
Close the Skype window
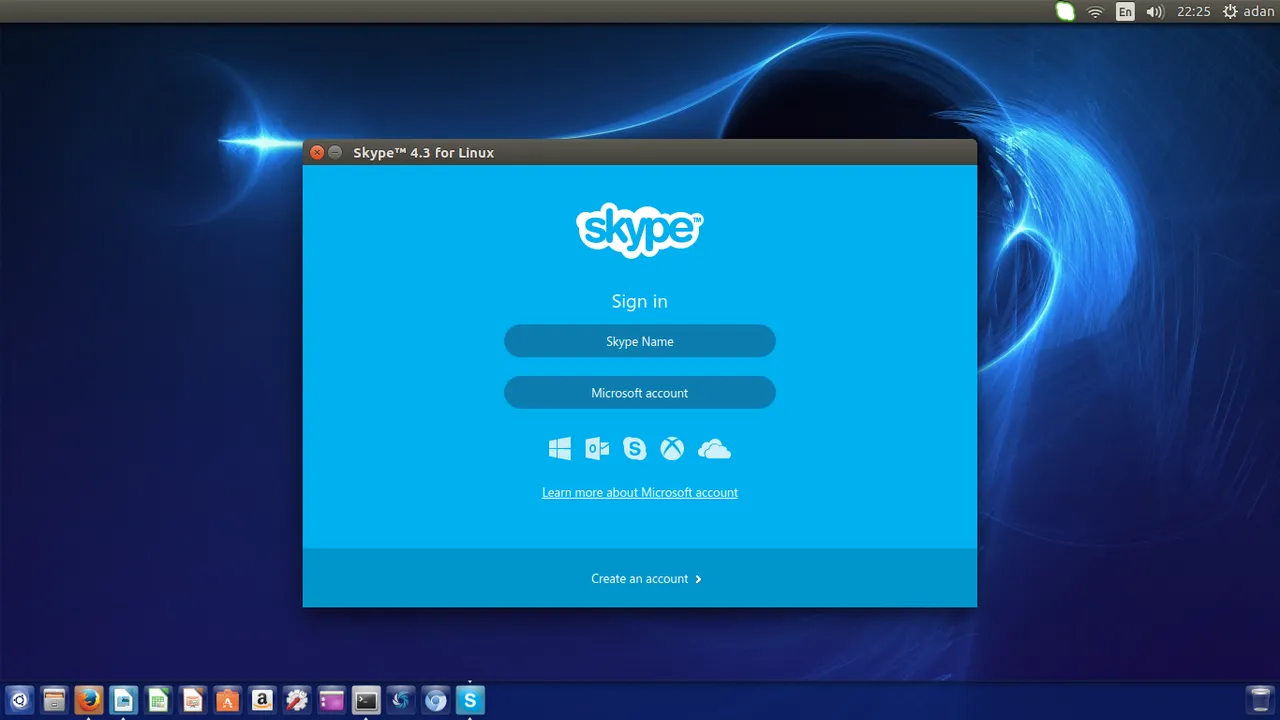click(x=317, y=153)
